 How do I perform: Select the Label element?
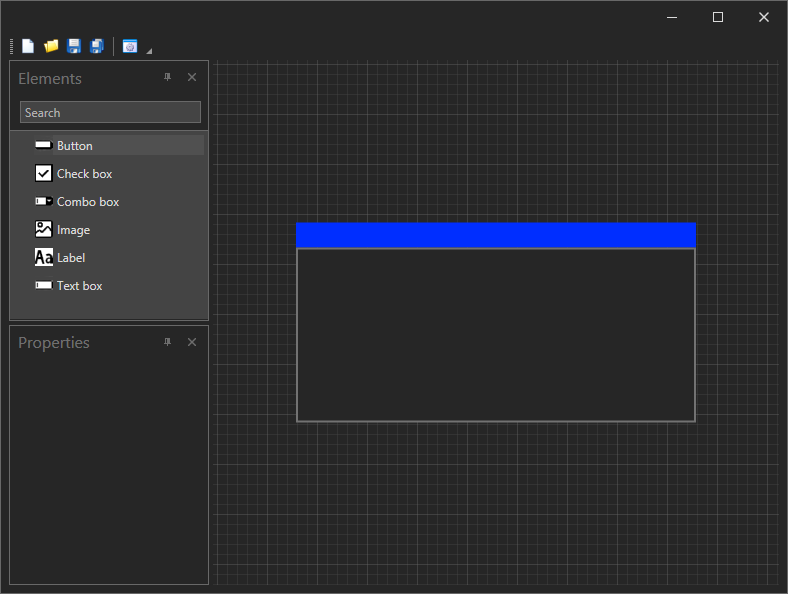tap(119, 257)
